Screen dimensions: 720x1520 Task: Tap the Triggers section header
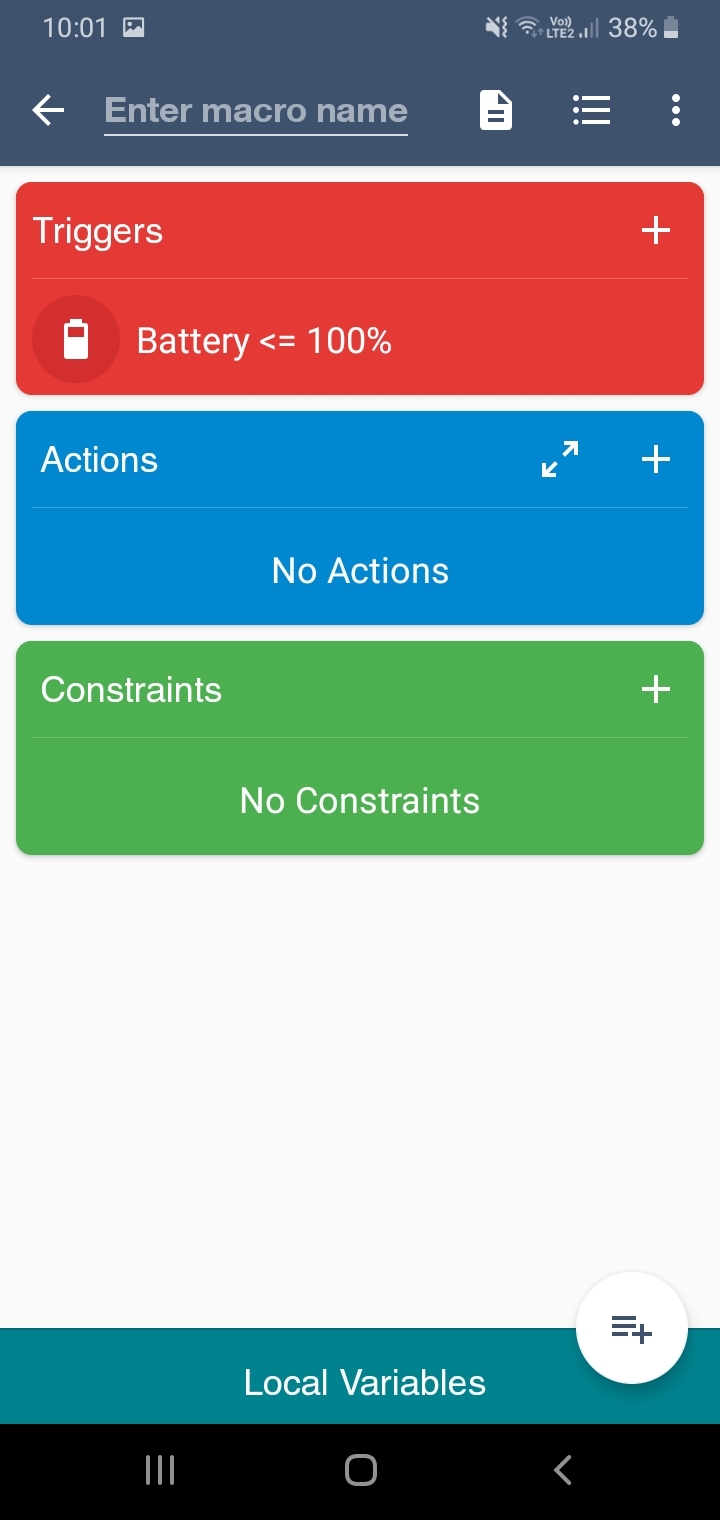tap(98, 231)
